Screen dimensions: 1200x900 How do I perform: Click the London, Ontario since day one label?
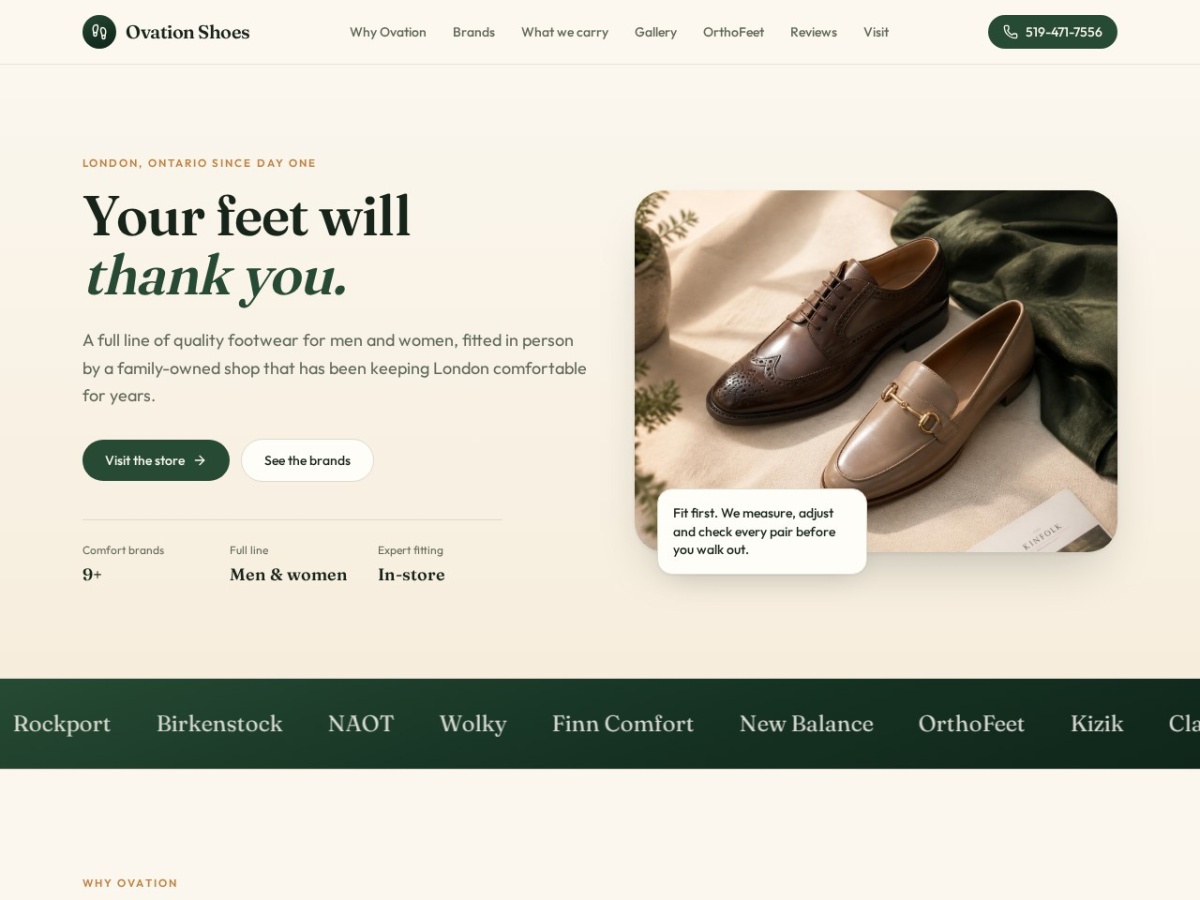pos(199,163)
